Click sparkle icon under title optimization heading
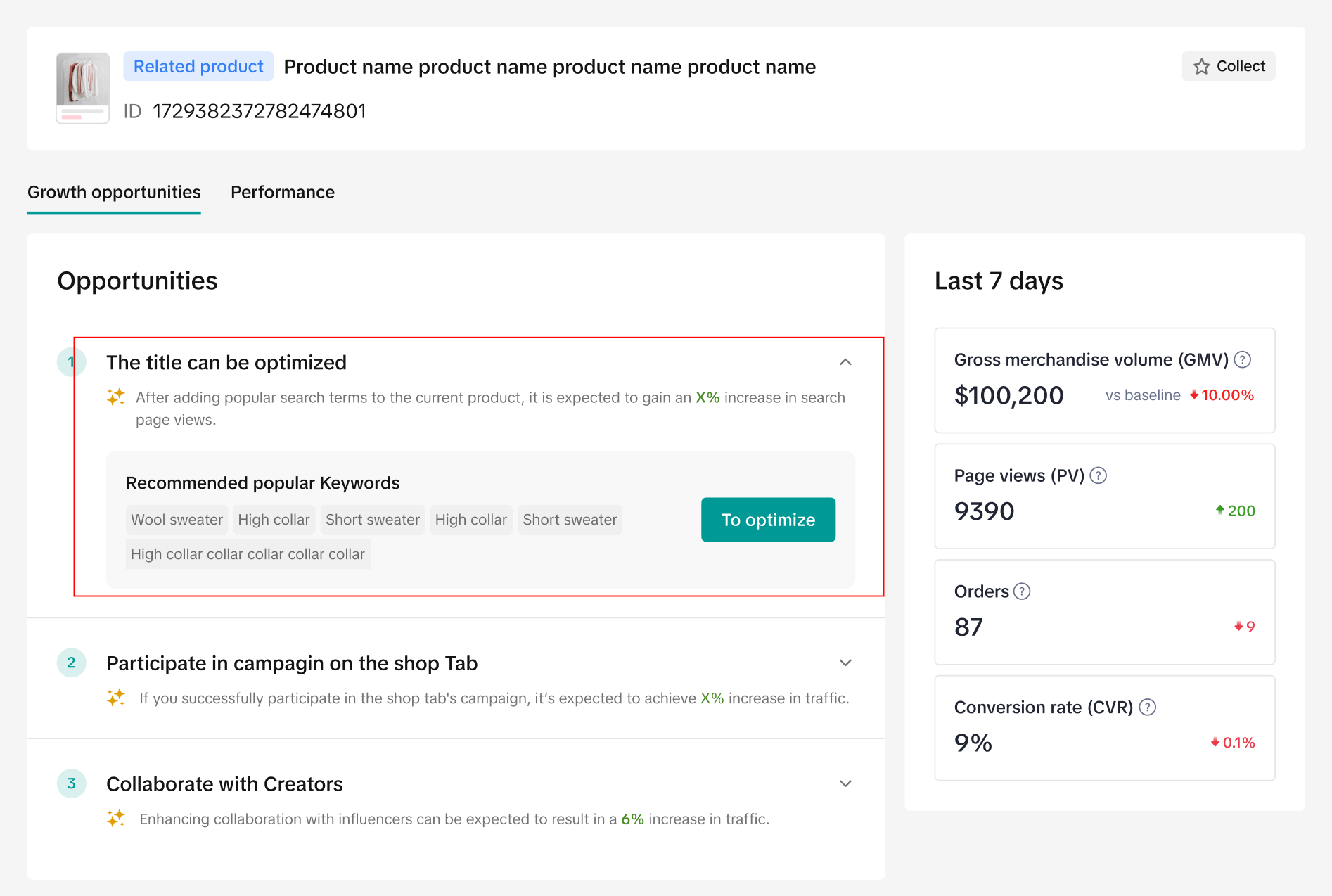Viewport: 1332px width, 896px height. [x=116, y=397]
